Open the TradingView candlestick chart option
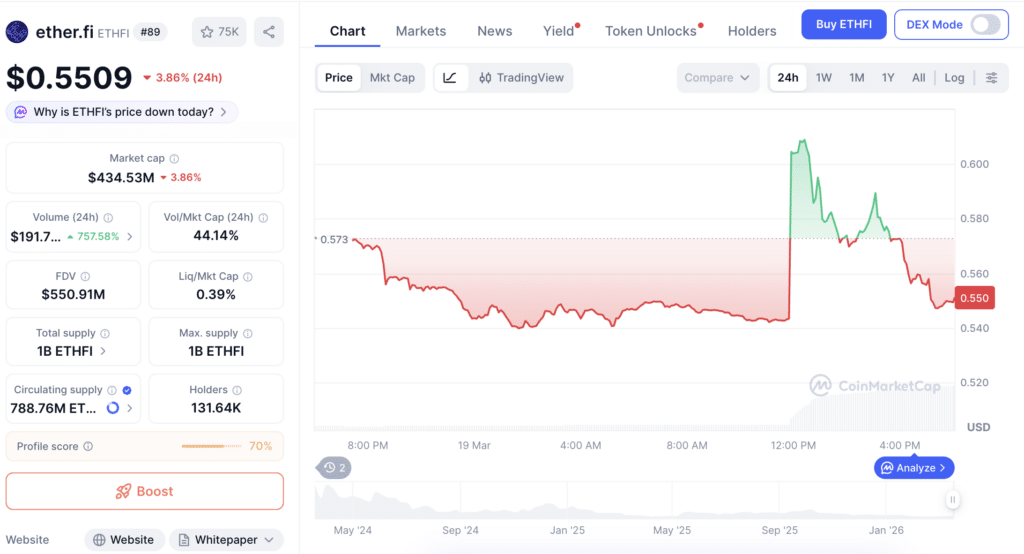1024x554 pixels. pos(521,78)
